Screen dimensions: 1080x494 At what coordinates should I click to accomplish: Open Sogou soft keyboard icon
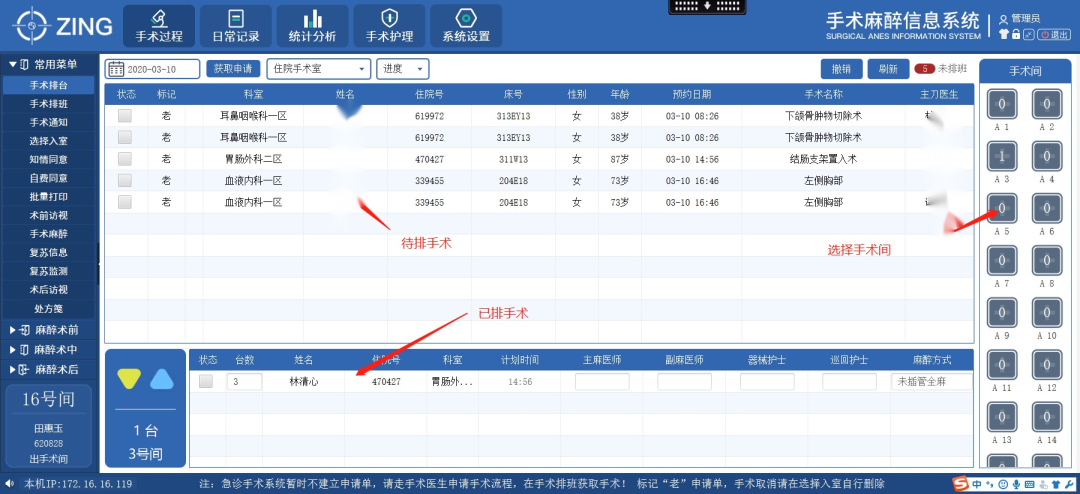pyautogui.click(x=1030, y=484)
